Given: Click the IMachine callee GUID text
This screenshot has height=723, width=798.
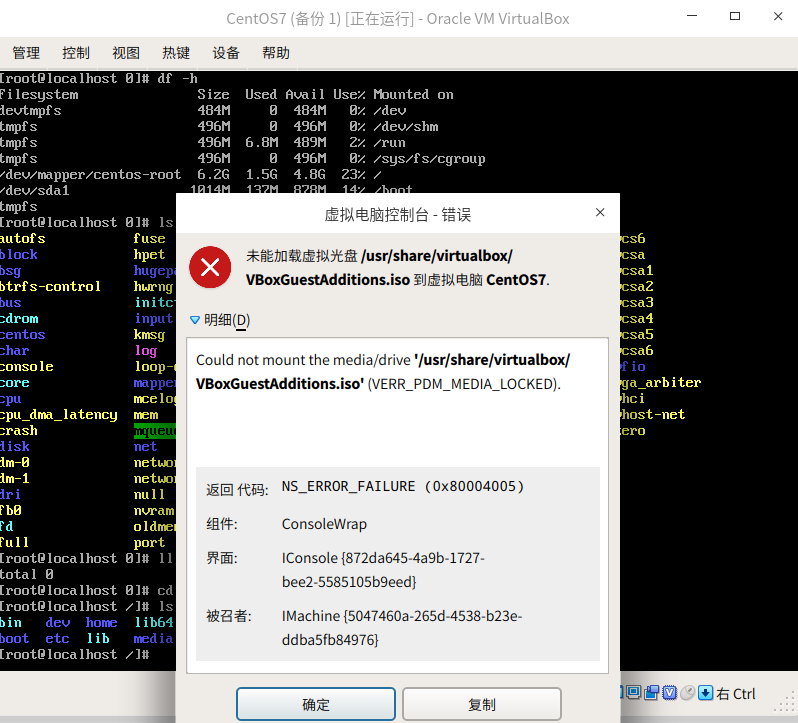Looking at the screenshot, I should [x=402, y=628].
